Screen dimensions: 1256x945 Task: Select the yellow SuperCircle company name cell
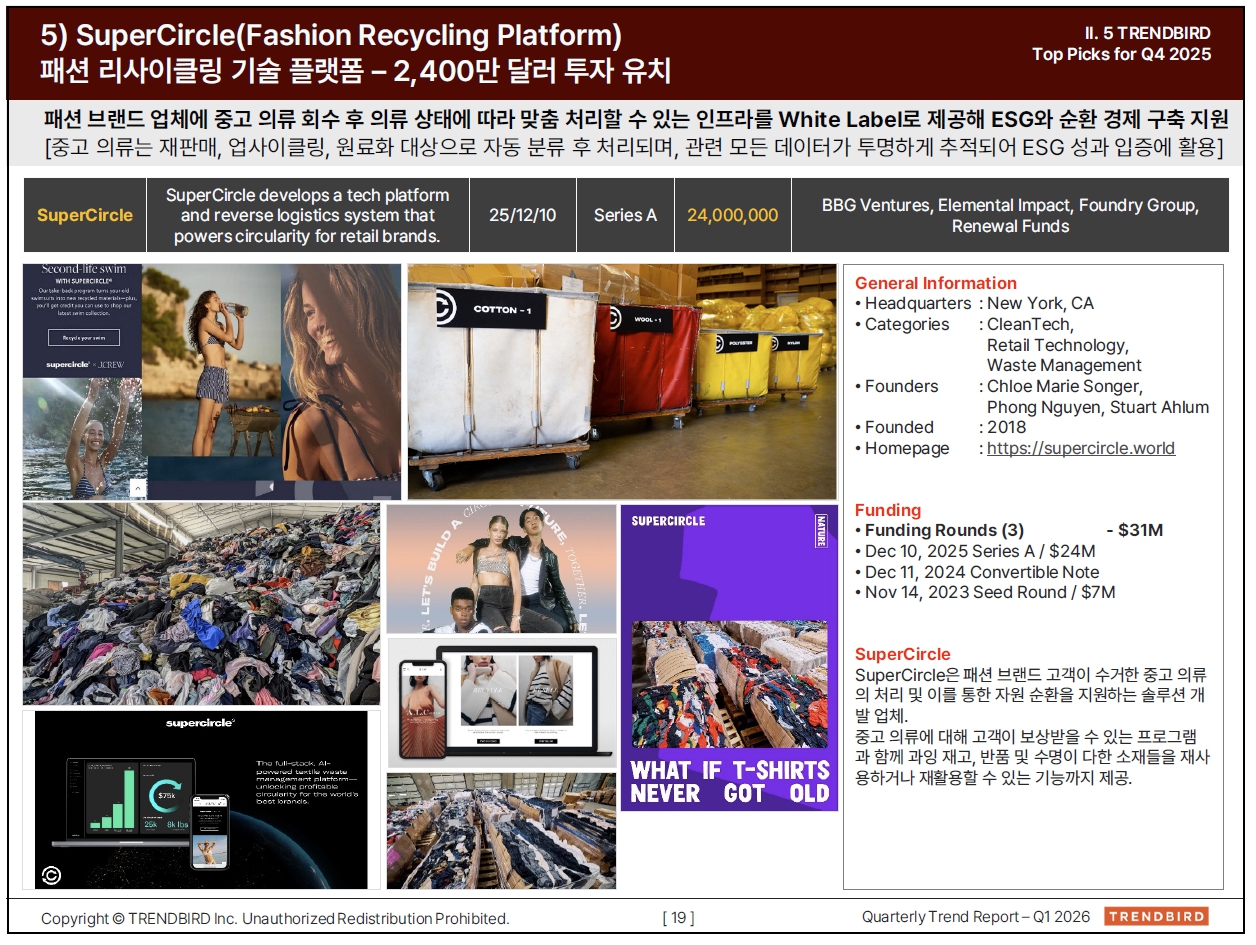click(x=85, y=215)
